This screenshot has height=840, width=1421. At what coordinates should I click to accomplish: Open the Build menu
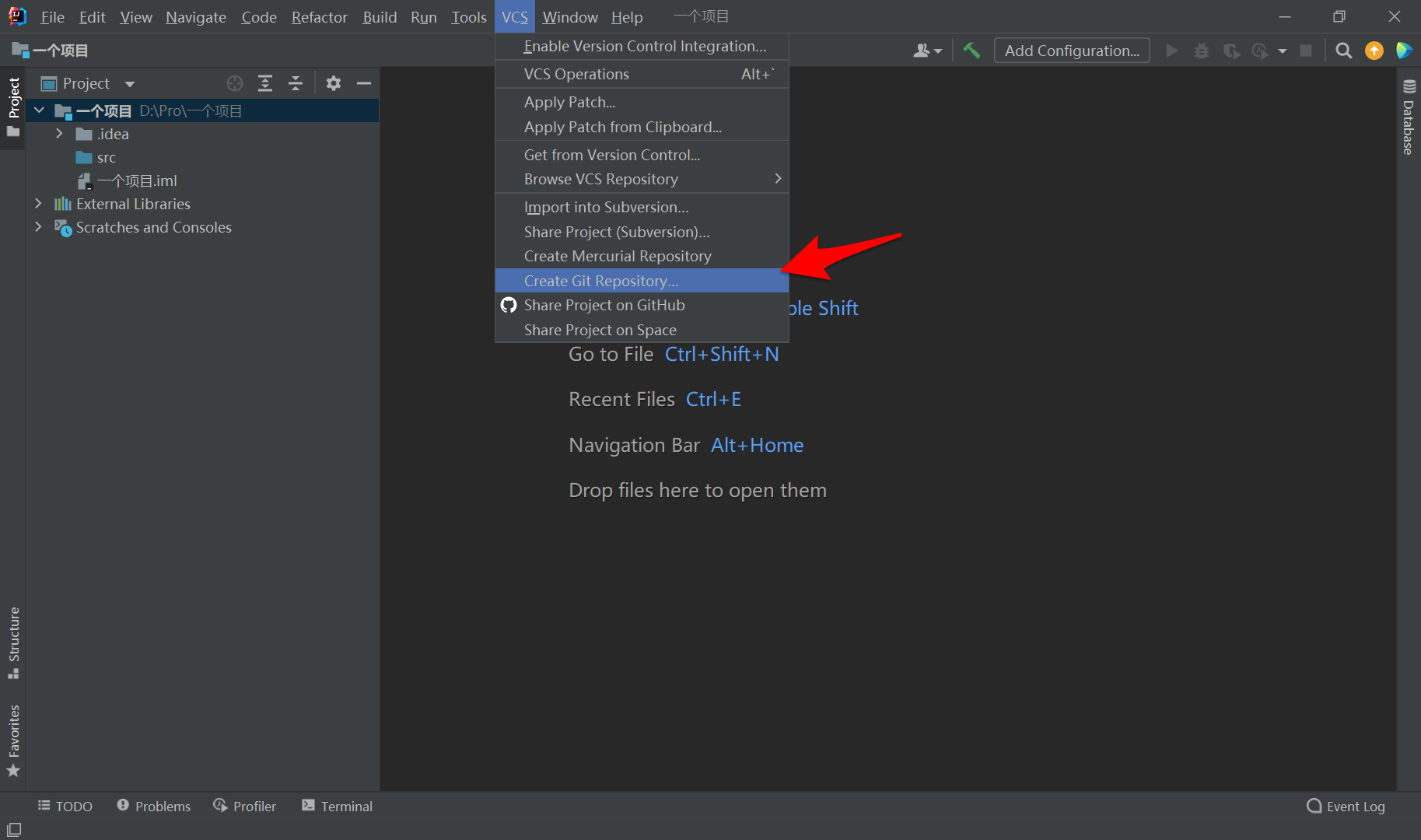point(380,16)
